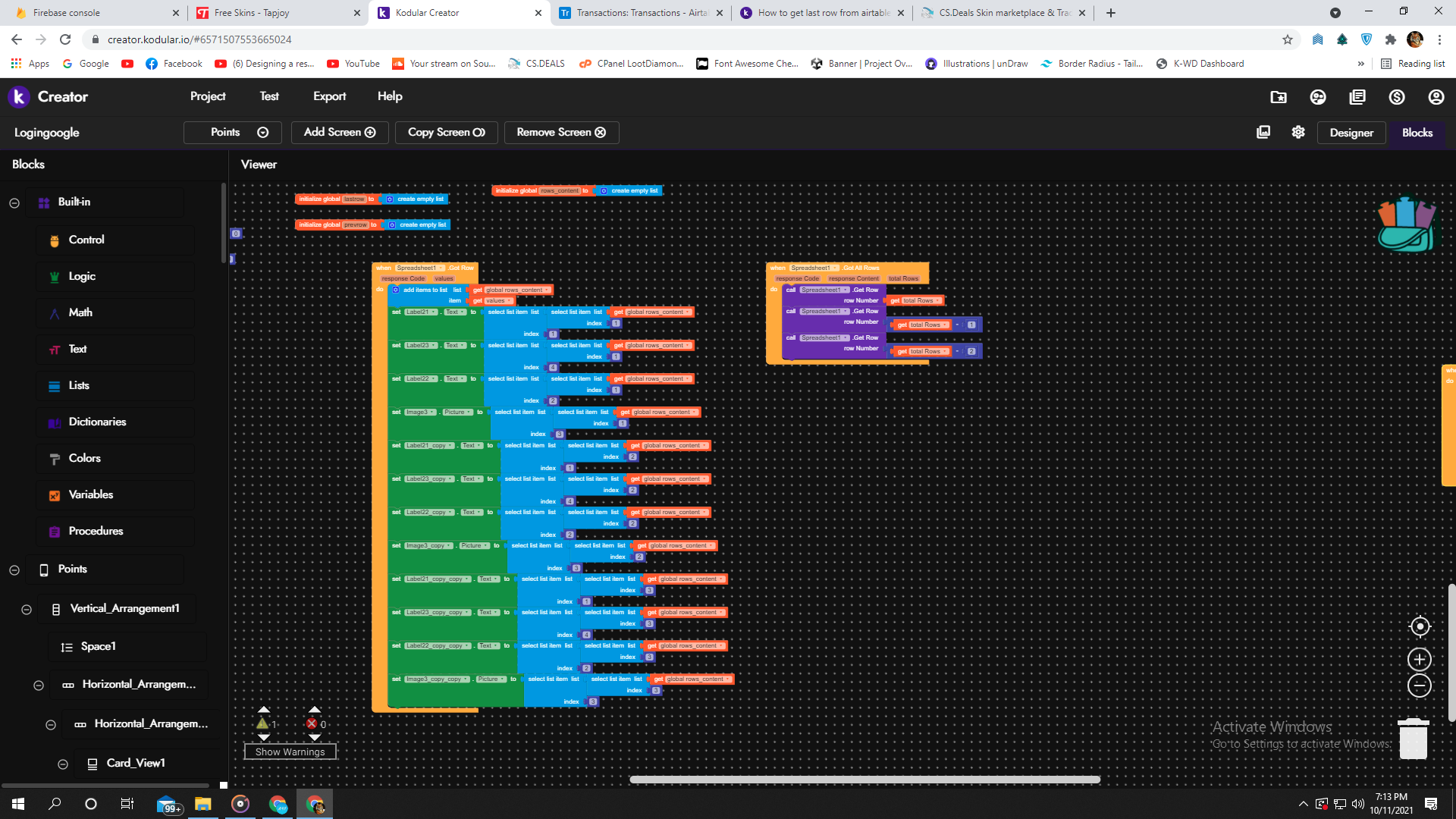Collapse the second Horizontal_Arrangement node
Screen dimensions: 1456x819
(51, 724)
